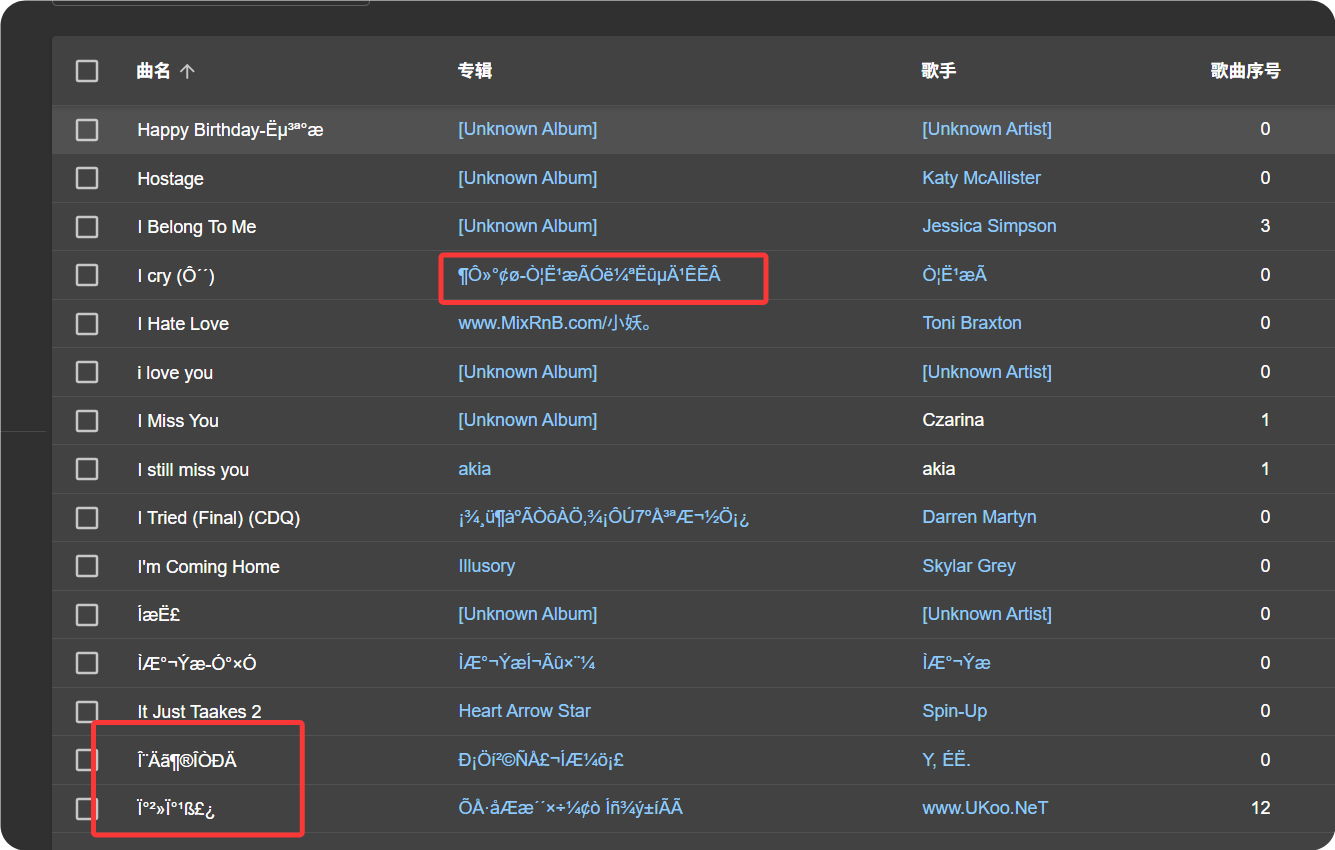
Task: Open the Skylar Grey artist link
Action: [x=968, y=566]
